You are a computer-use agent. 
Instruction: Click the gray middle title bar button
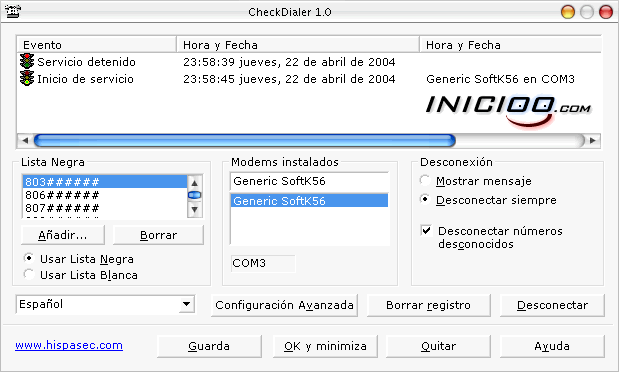[x=587, y=12]
